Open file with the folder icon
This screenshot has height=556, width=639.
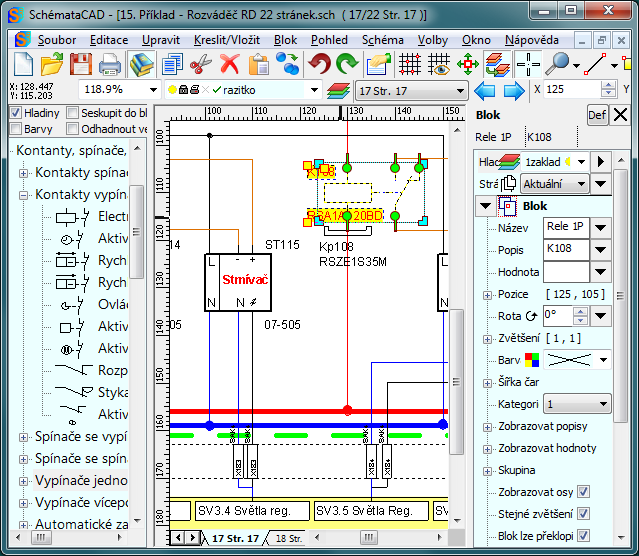pos(52,65)
